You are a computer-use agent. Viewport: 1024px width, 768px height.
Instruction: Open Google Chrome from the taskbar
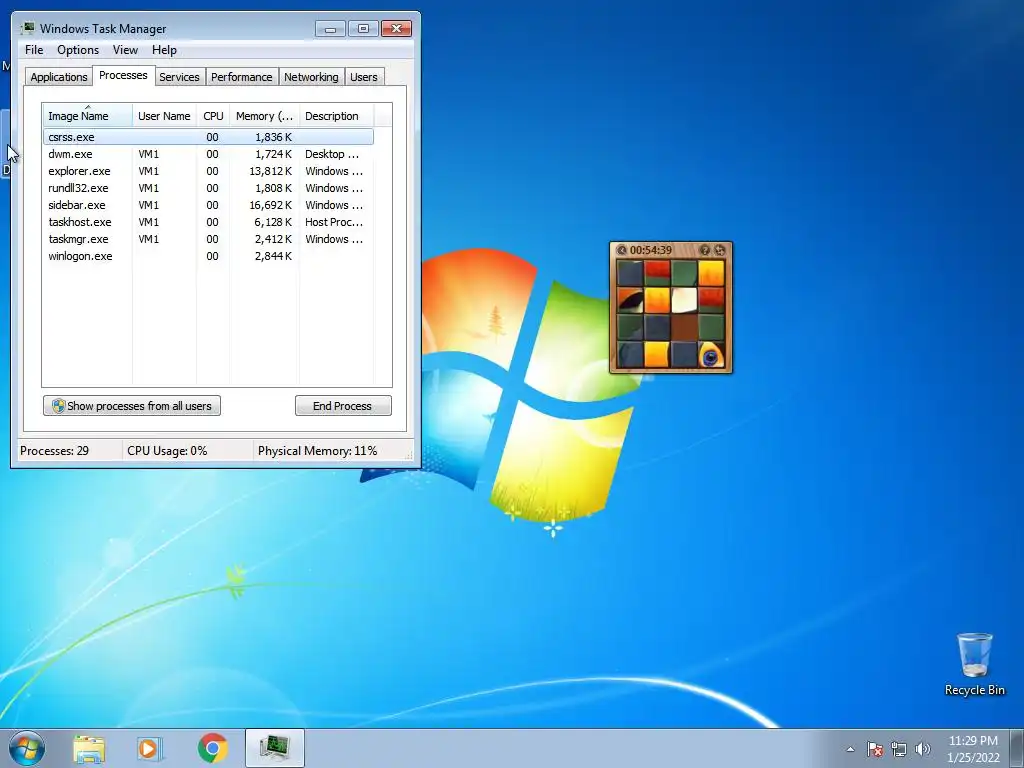[x=212, y=748]
